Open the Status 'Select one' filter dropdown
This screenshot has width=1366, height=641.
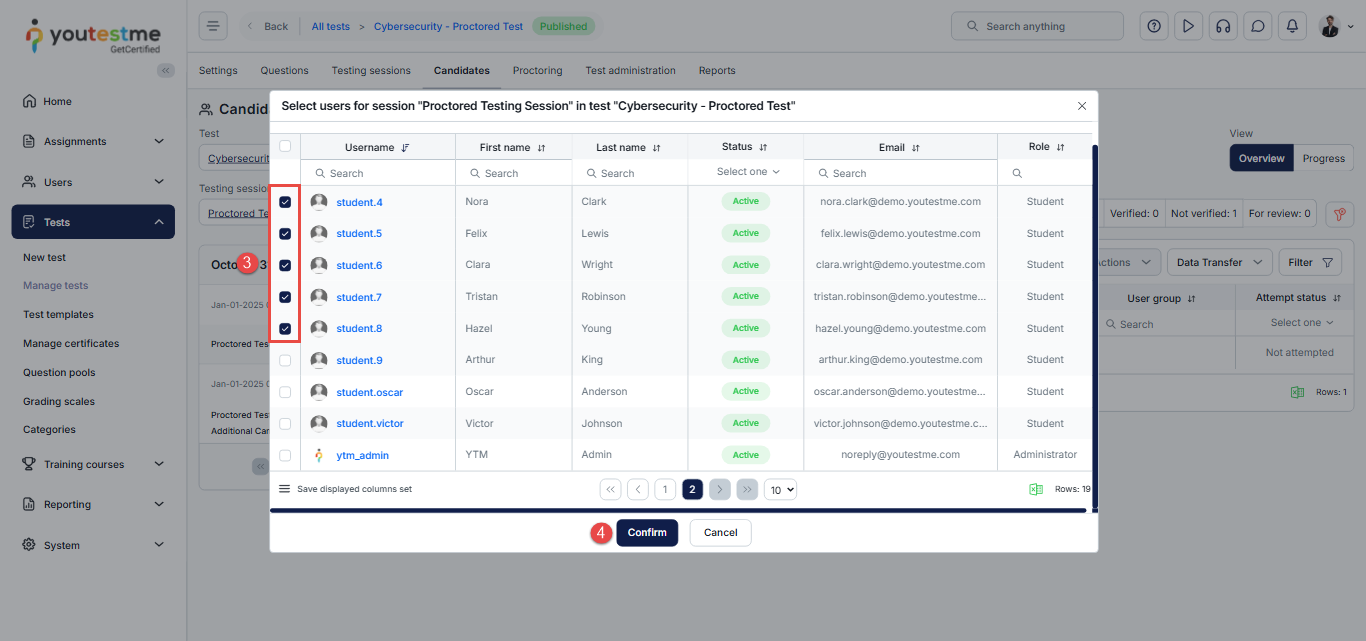(746, 172)
